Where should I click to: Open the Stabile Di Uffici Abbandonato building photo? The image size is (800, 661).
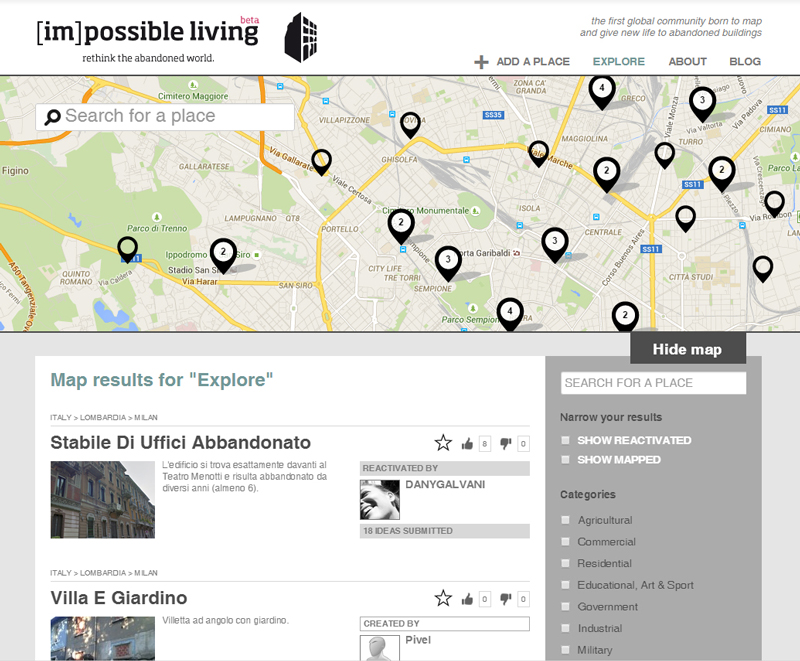click(103, 500)
